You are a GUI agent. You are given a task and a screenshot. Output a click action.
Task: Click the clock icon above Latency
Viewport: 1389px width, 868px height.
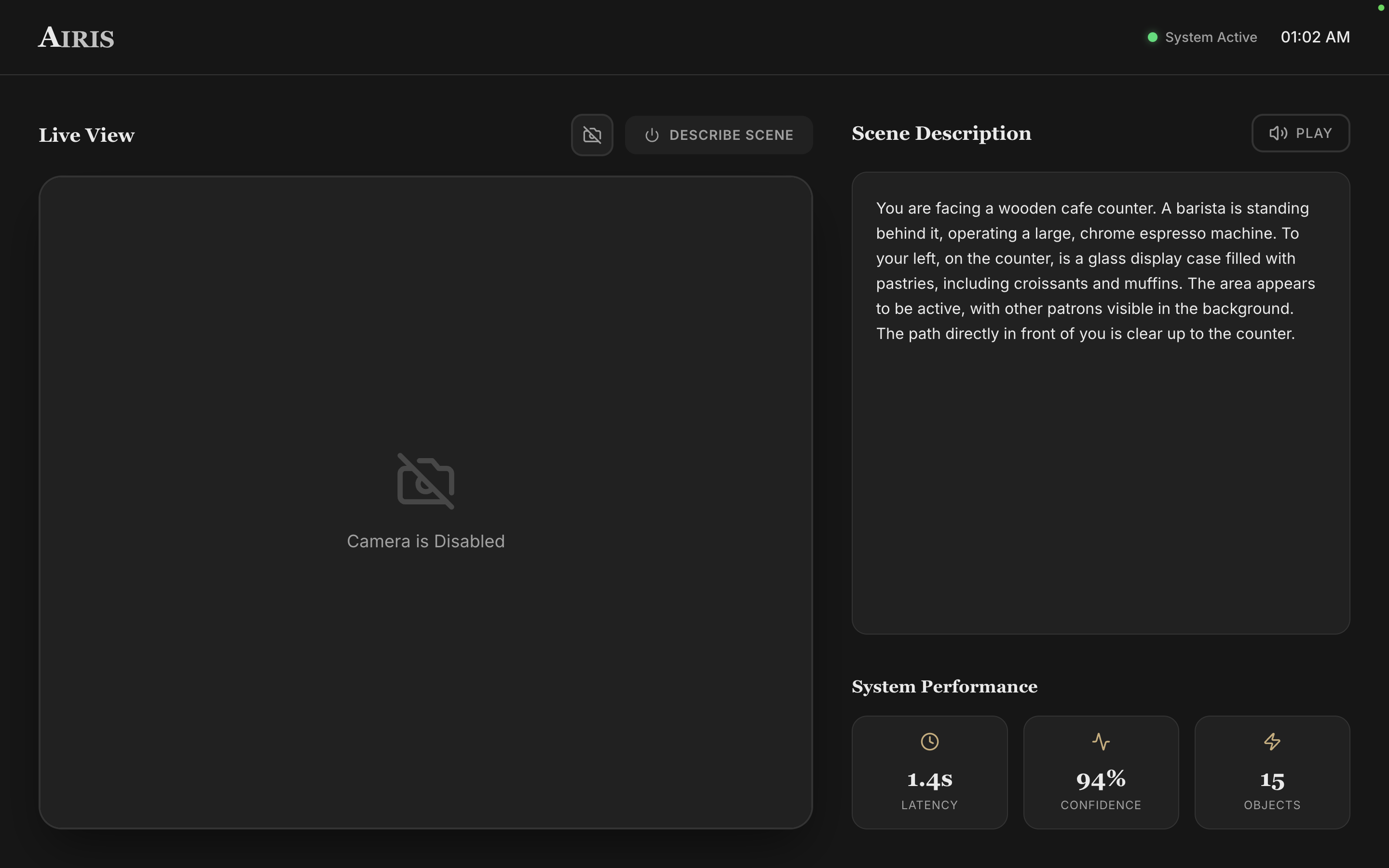[929, 741]
